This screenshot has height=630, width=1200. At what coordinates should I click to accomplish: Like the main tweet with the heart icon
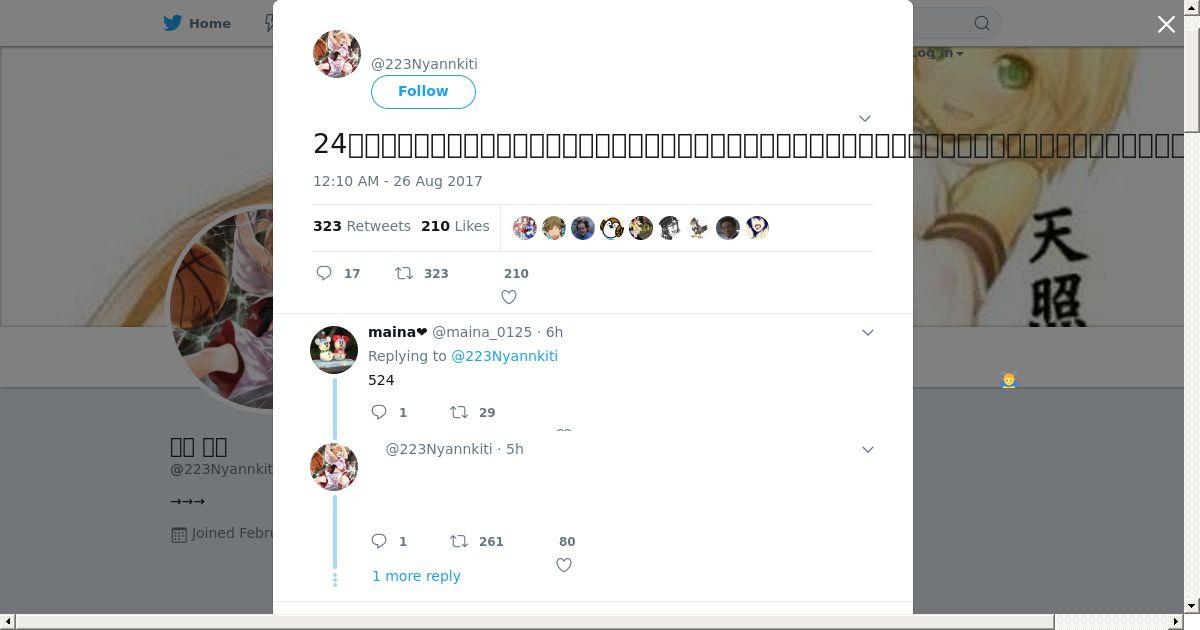pos(509,297)
